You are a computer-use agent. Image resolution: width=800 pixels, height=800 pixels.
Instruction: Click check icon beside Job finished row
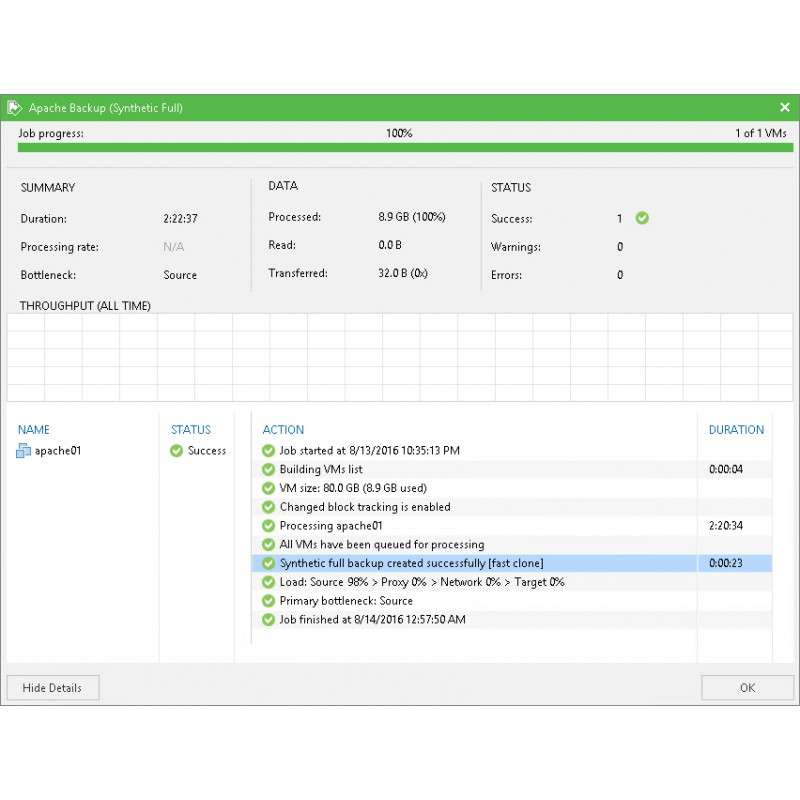click(x=268, y=619)
